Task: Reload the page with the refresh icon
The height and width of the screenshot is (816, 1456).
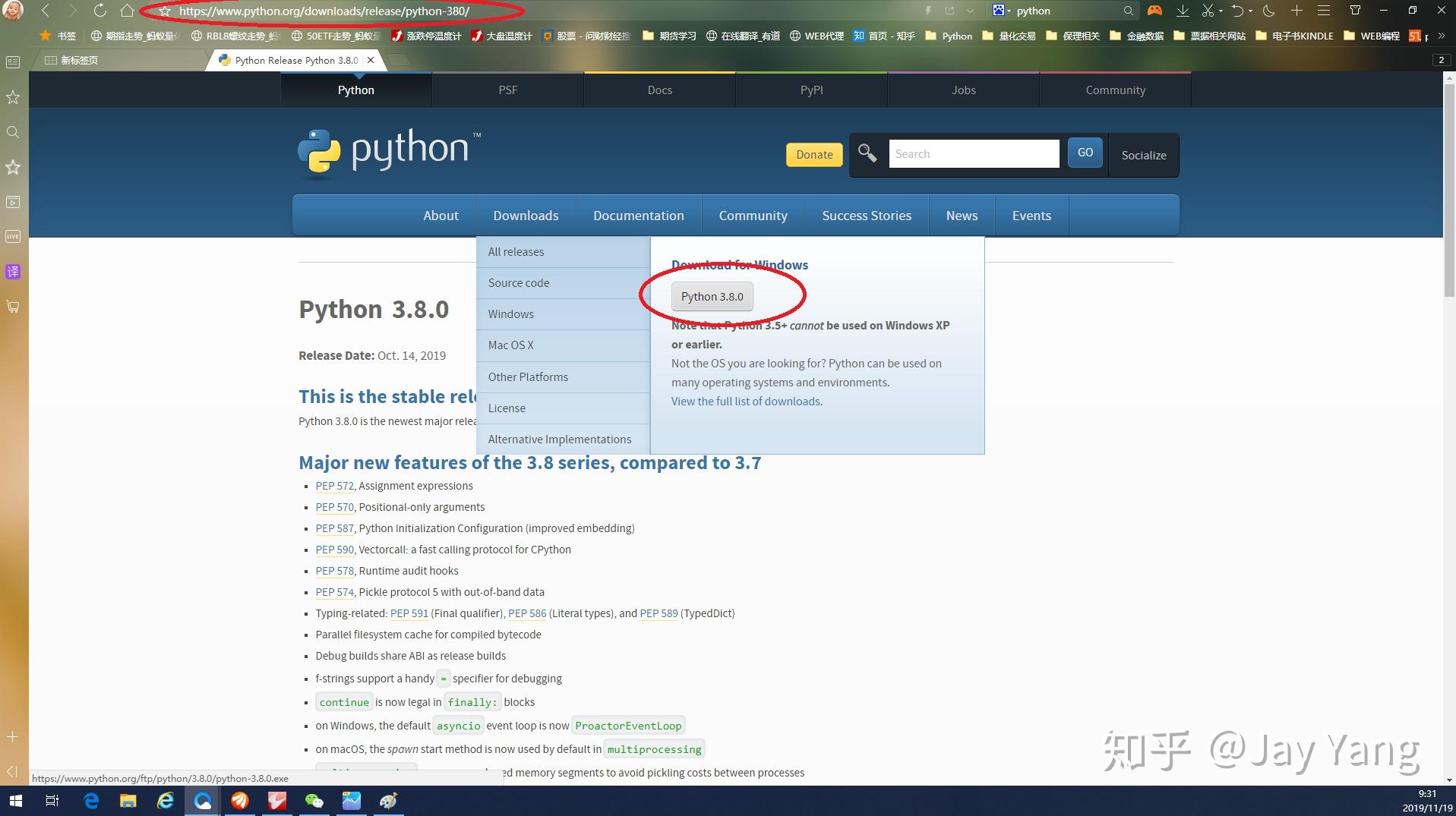Action: click(99, 11)
